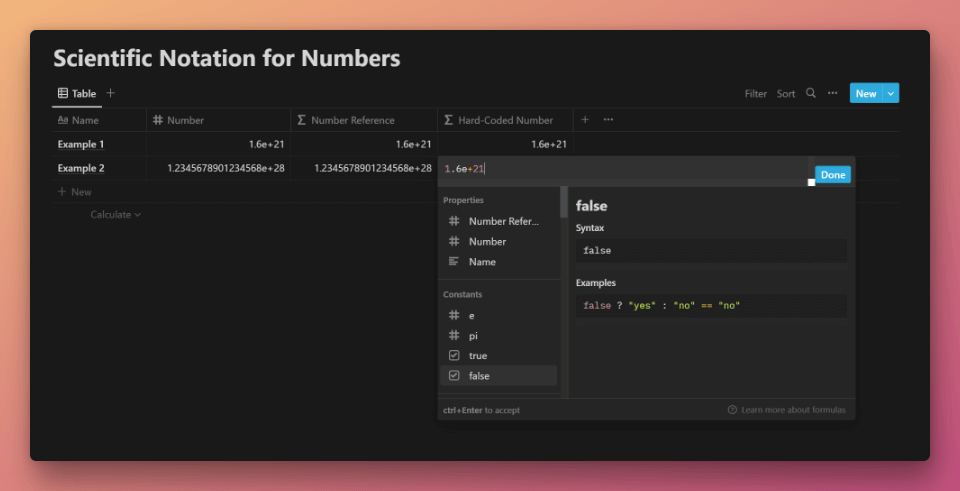
Task: Open the Name column header
Action: pyautogui.click(x=99, y=120)
